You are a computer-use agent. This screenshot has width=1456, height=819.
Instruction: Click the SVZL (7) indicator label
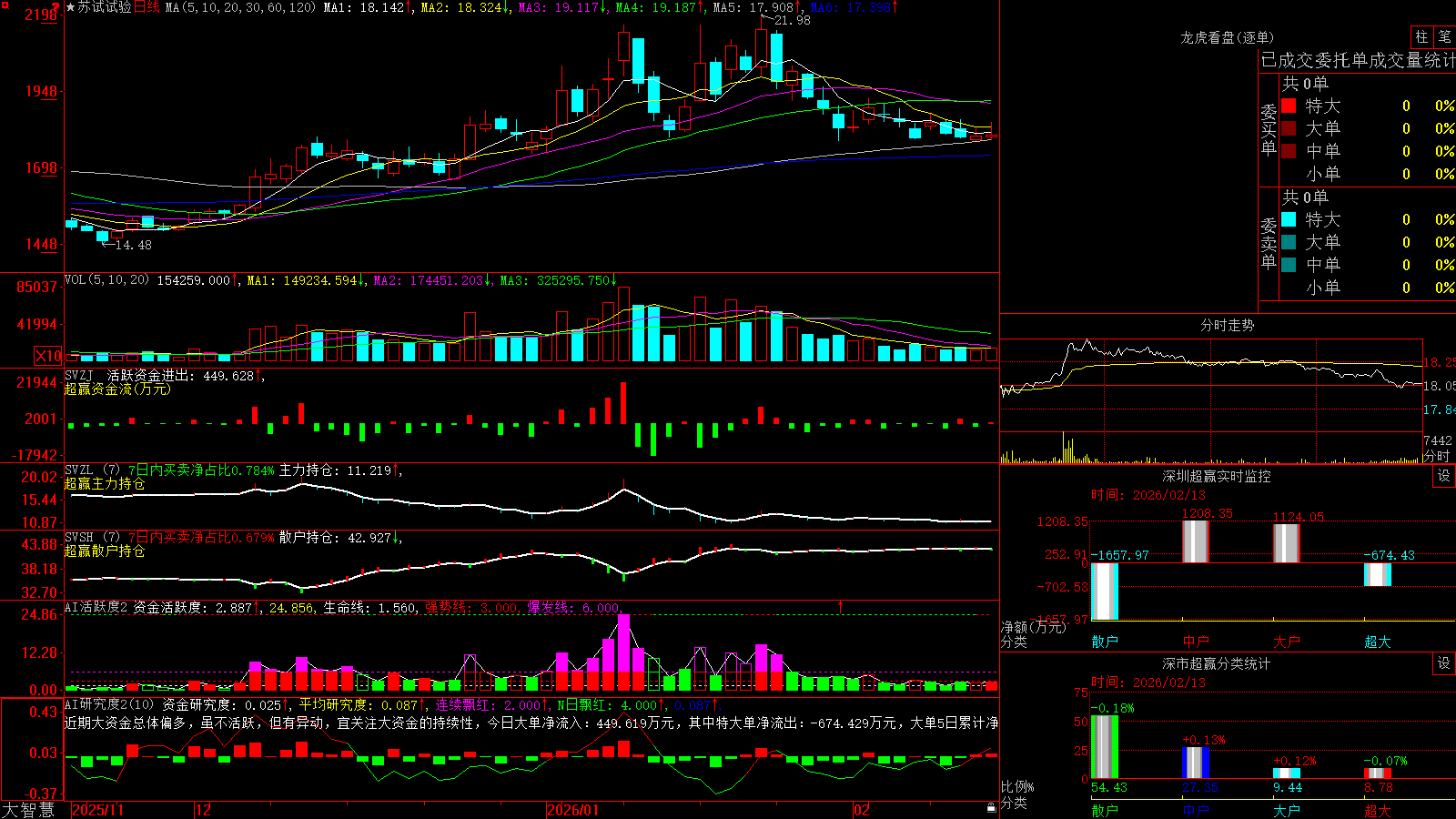[92, 470]
